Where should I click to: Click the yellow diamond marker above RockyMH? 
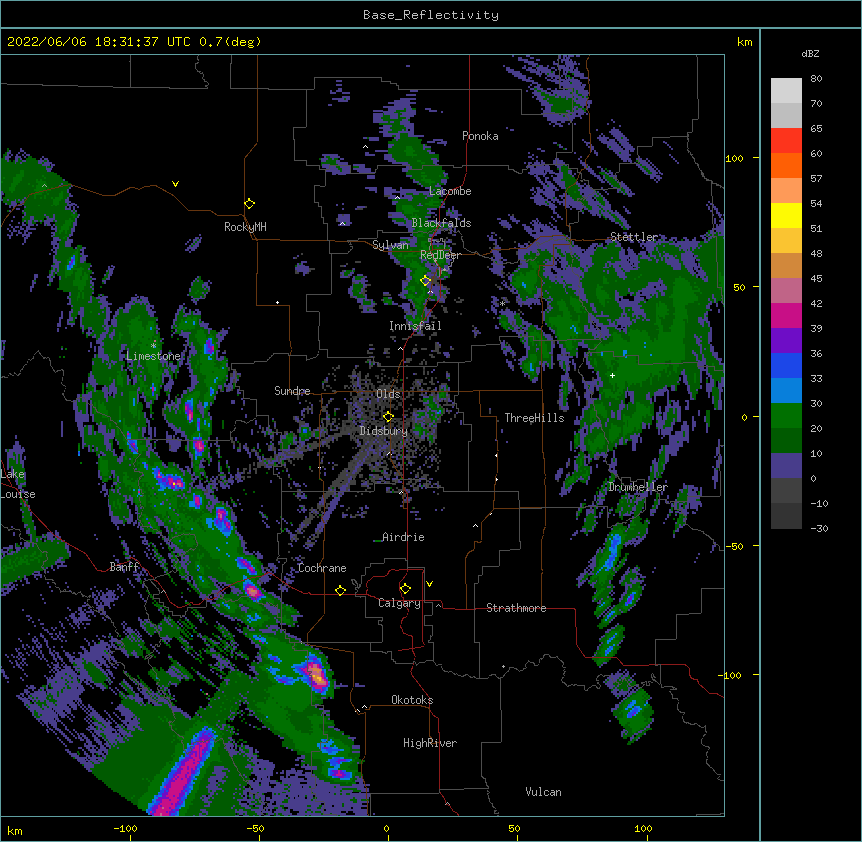pos(250,204)
